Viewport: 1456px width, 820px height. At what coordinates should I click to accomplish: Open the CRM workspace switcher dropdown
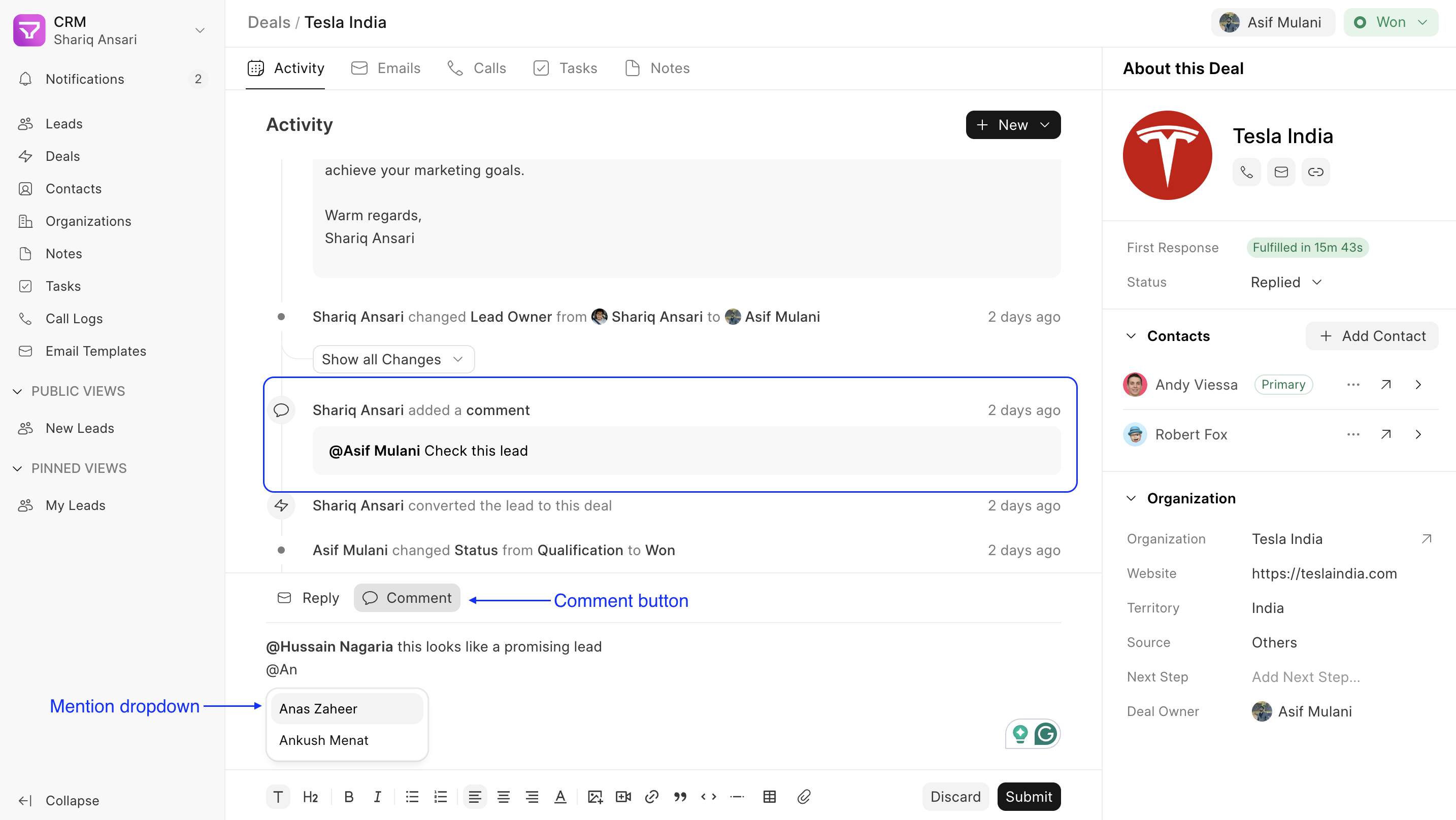click(x=200, y=30)
